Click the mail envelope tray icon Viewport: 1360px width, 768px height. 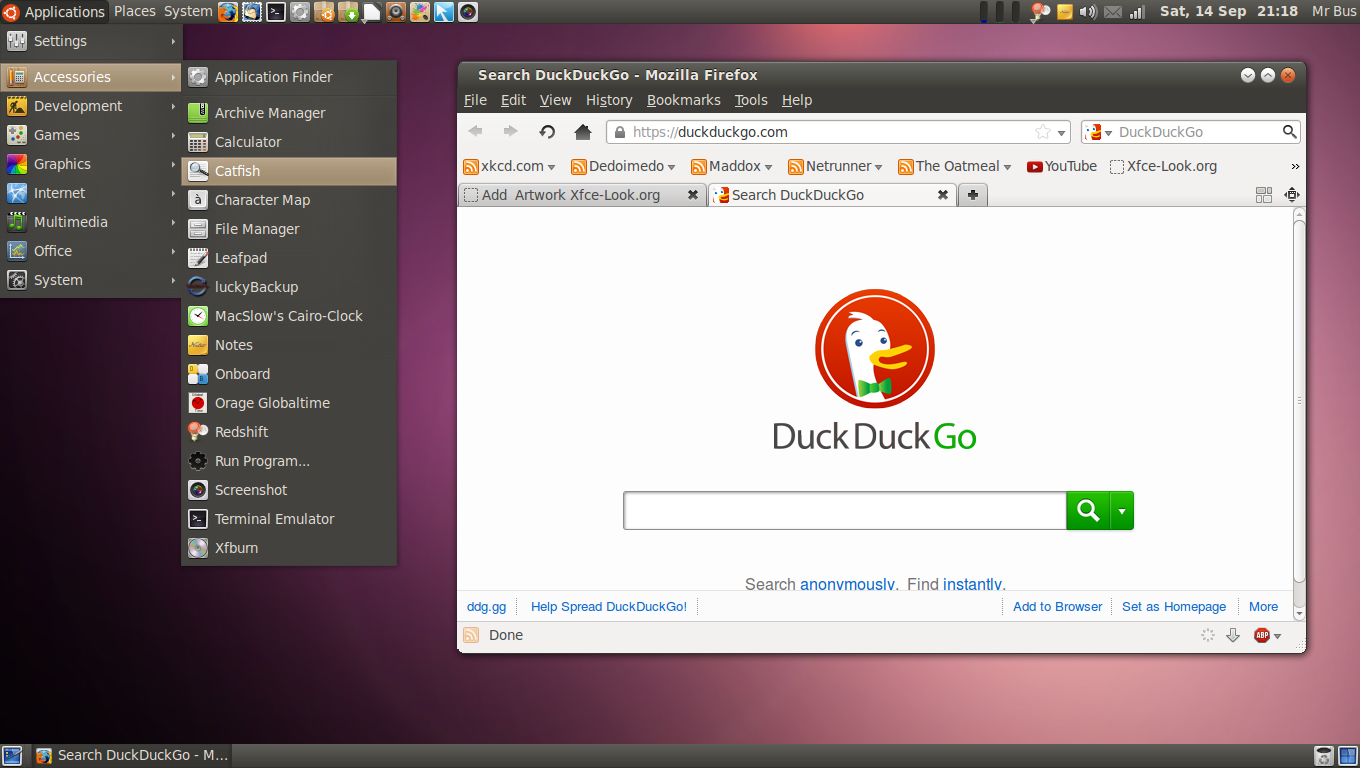tap(1113, 12)
